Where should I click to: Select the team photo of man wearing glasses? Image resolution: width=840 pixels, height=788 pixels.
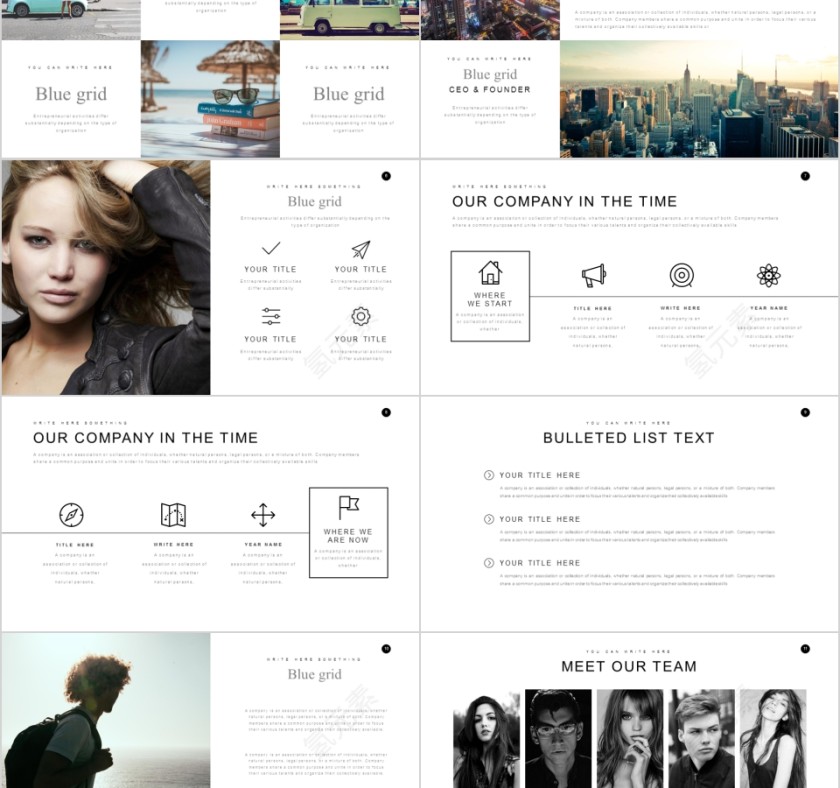(x=558, y=738)
